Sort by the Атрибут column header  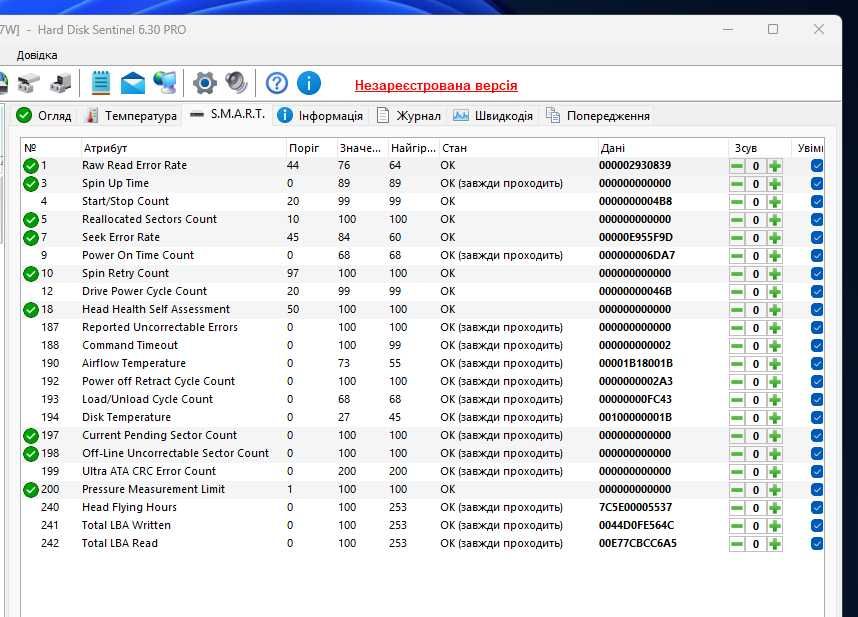(x=183, y=148)
